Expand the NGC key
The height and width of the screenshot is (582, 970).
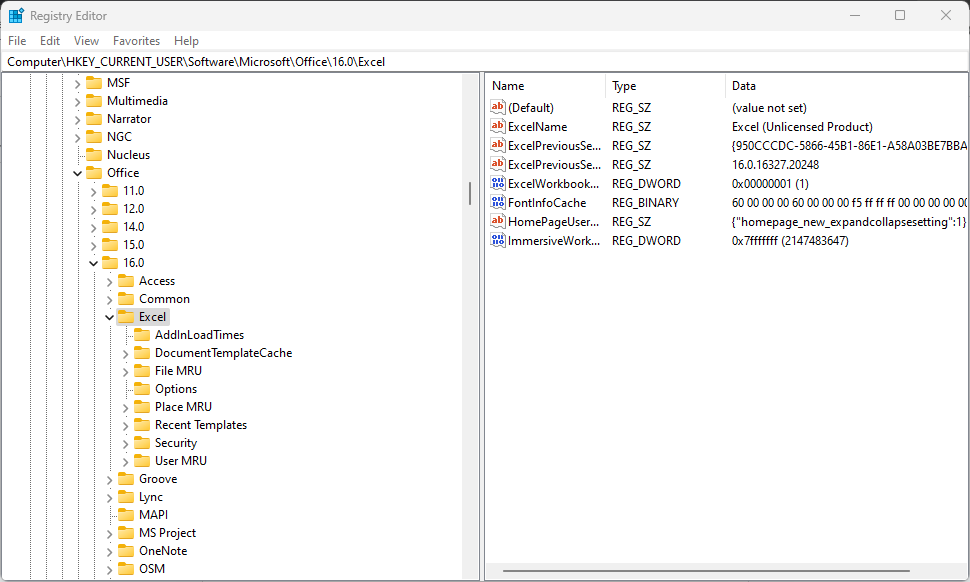[x=77, y=137]
